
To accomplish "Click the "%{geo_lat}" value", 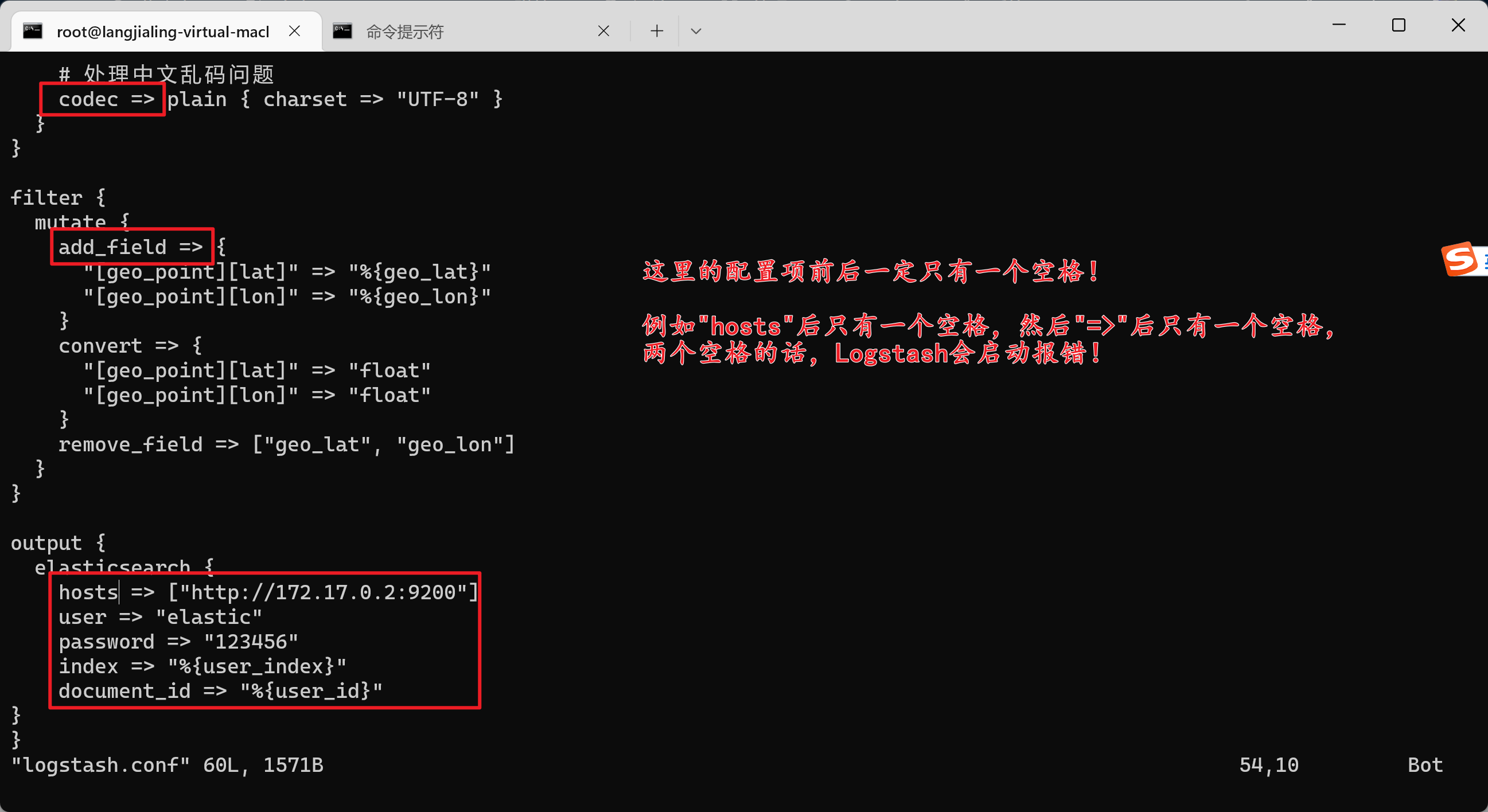I will (420, 271).
